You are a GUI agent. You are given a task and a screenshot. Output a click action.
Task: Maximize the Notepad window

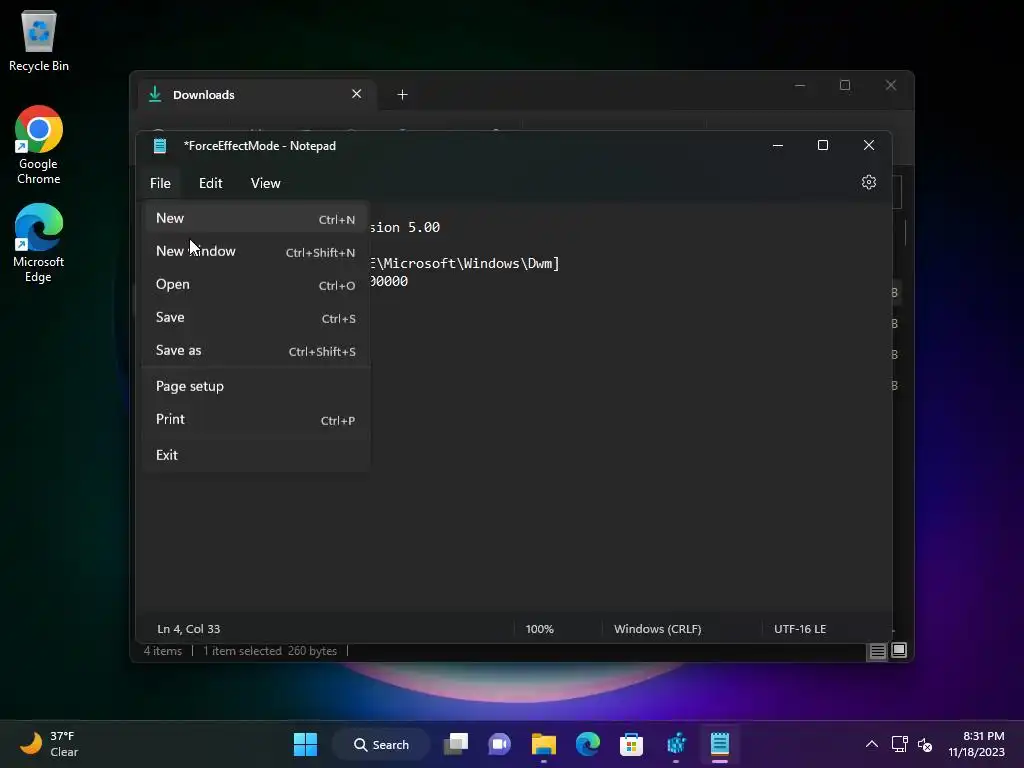pos(823,145)
